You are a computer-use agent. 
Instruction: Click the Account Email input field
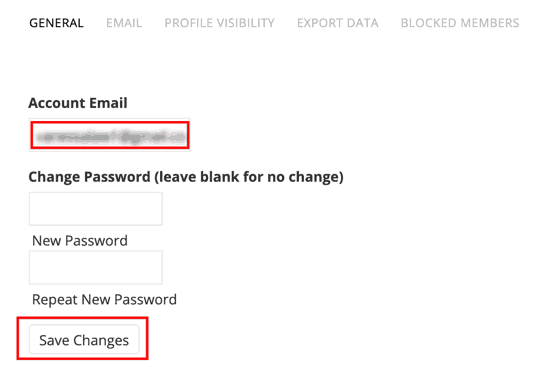pos(110,135)
